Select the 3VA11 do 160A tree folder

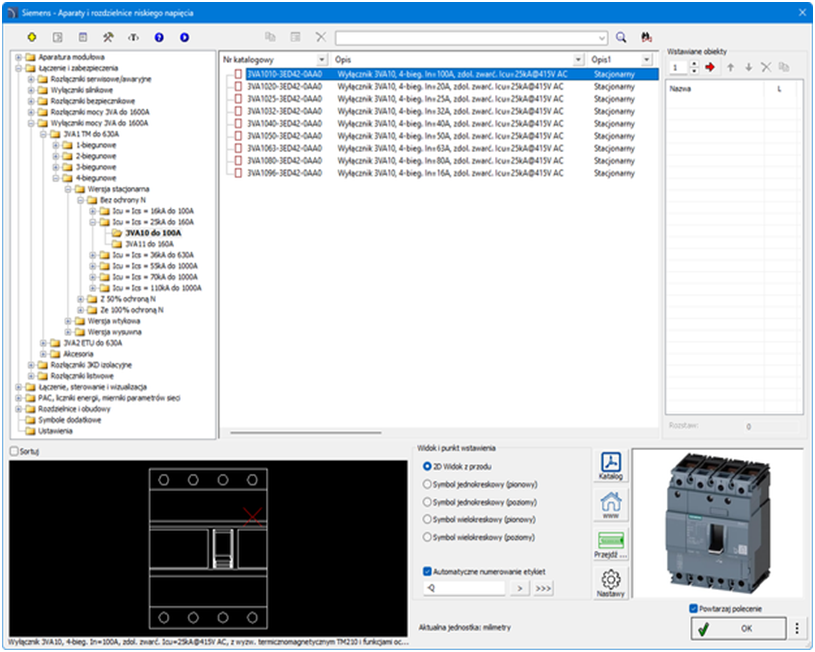pos(149,244)
